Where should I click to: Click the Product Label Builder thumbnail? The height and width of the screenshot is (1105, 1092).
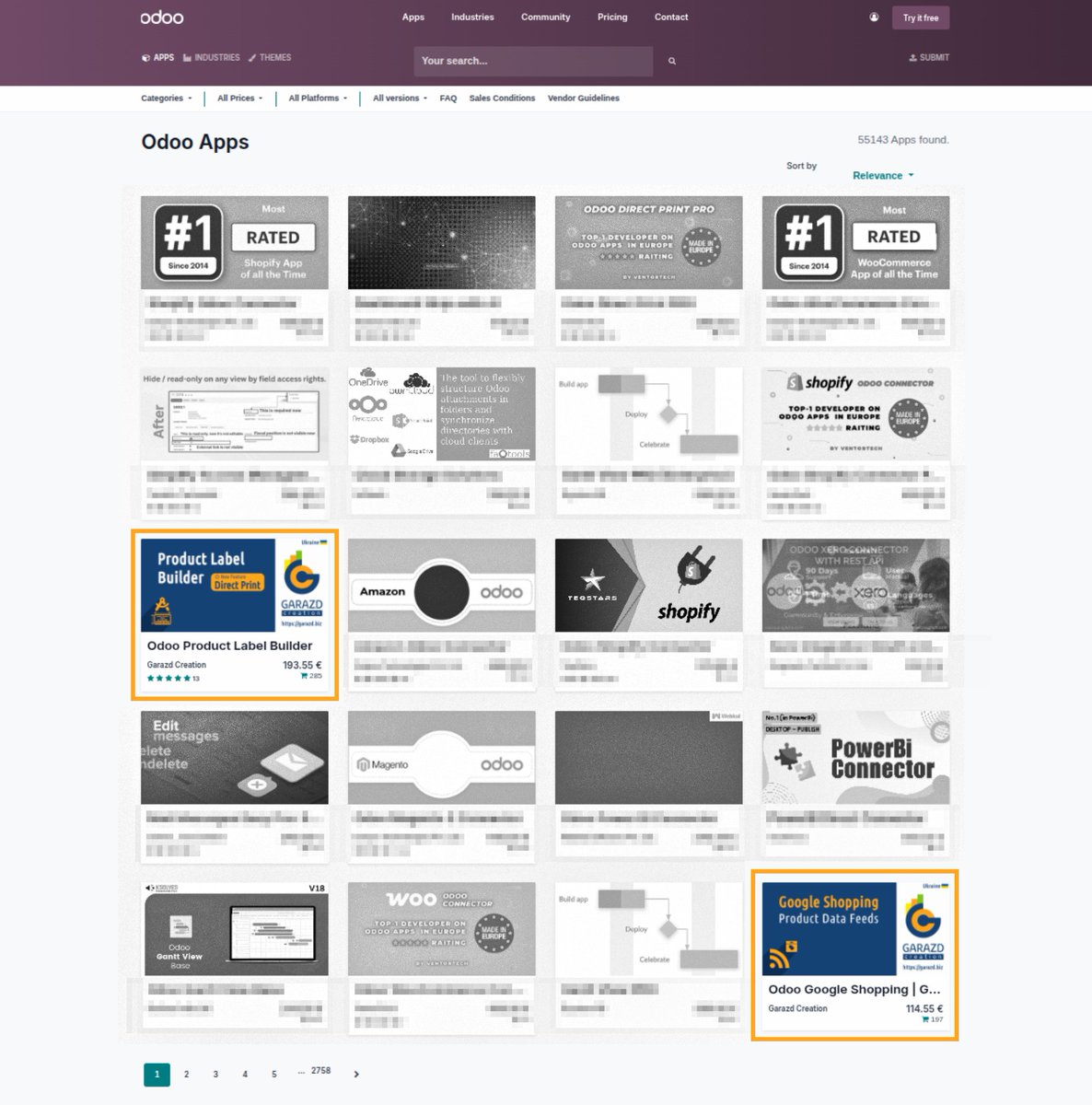pos(235,586)
